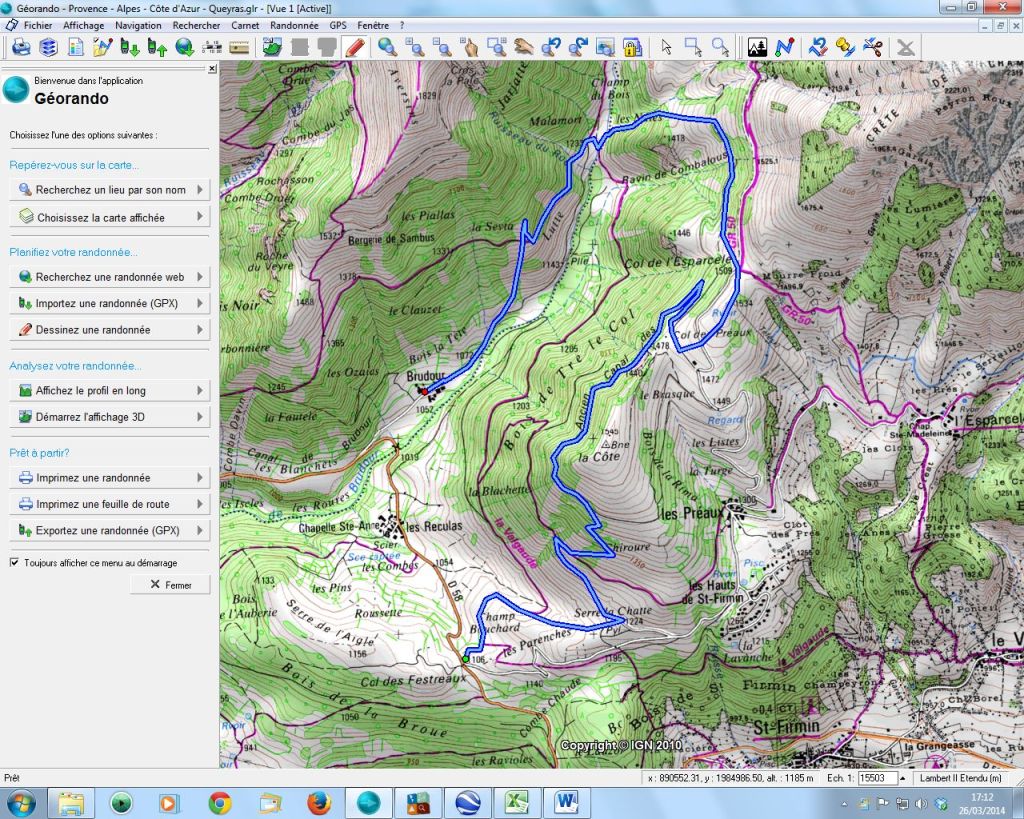Open the stacked map layers icon
The width and height of the screenshot is (1024, 819).
(48, 47)
